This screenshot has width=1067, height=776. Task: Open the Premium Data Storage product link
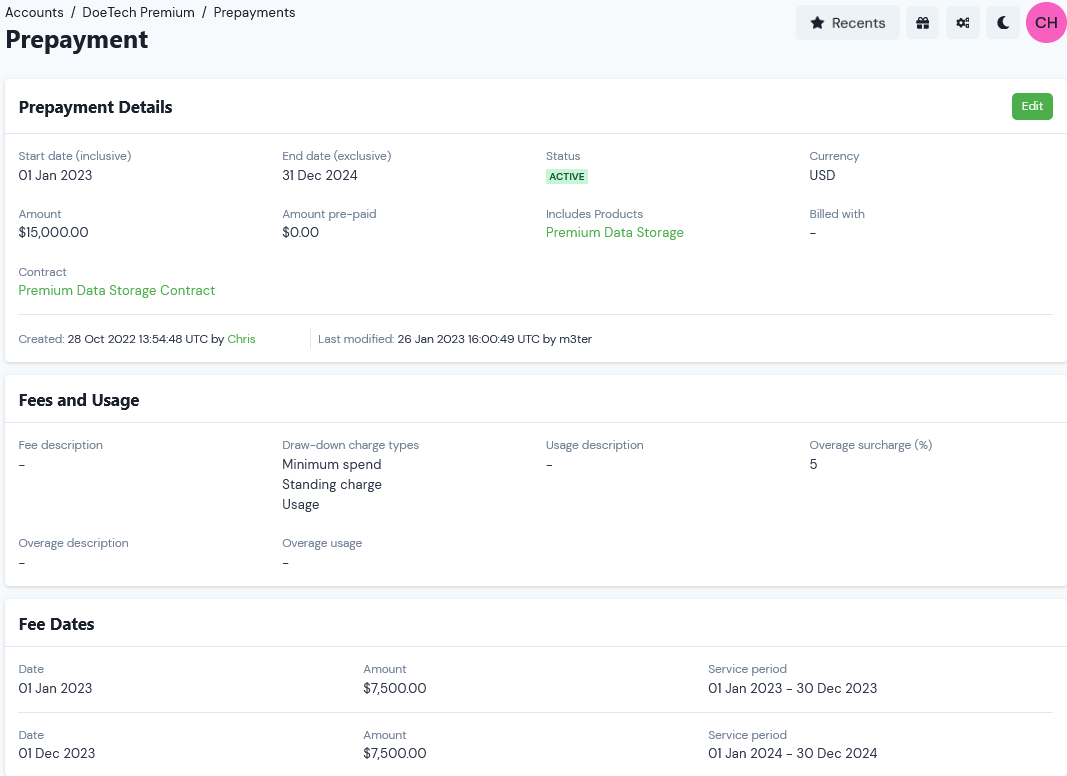614,232
